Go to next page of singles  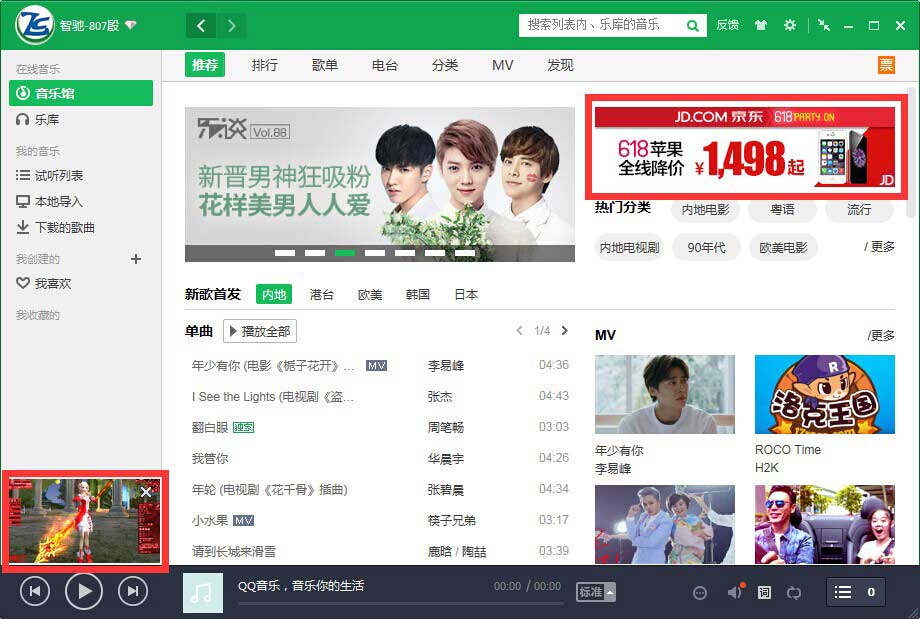click(564, 331)
